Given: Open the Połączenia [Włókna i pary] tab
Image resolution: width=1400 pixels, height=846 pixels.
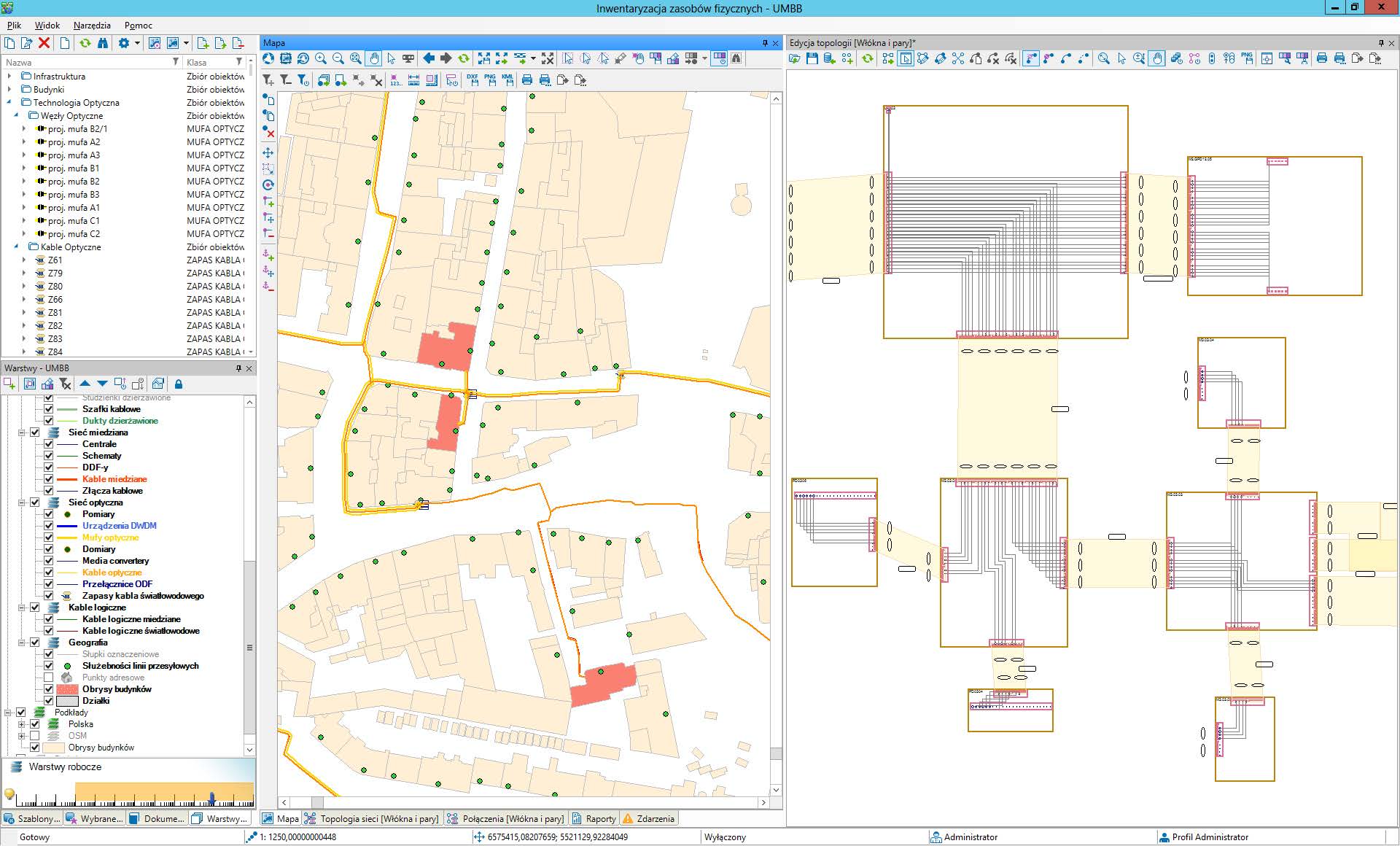Looking at the screenshot, I should click(505, 818).
